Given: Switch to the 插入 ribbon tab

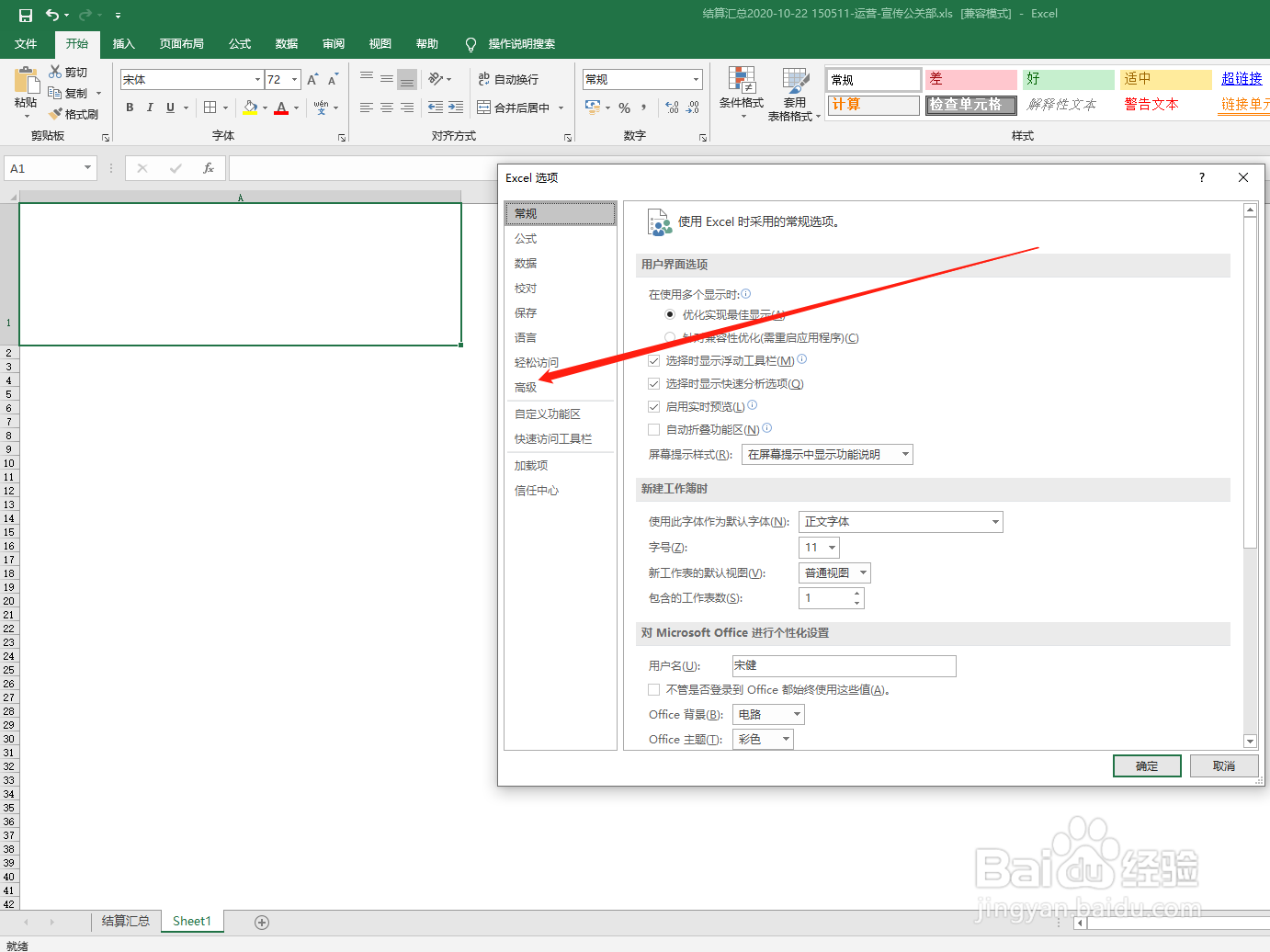Looking at the screenshot, I should click(x=123, y=44).
